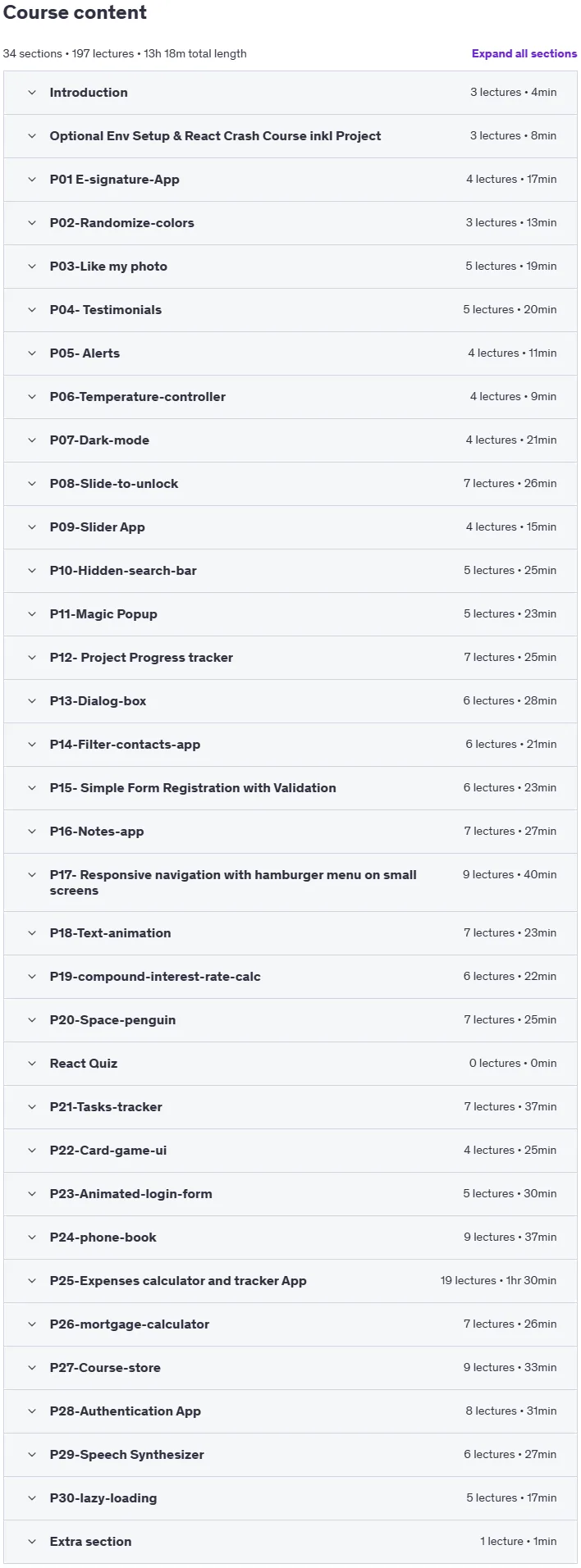The image size is (581, 1568).
Task: Expand the Extra section row
Action: point(290,1542)
